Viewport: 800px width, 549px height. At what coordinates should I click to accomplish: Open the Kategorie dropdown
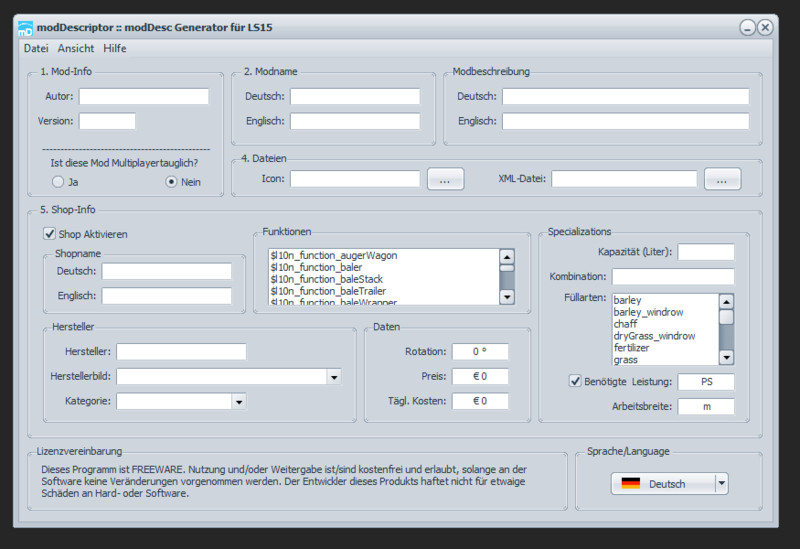pyautogui.click(x=238, y=402)
